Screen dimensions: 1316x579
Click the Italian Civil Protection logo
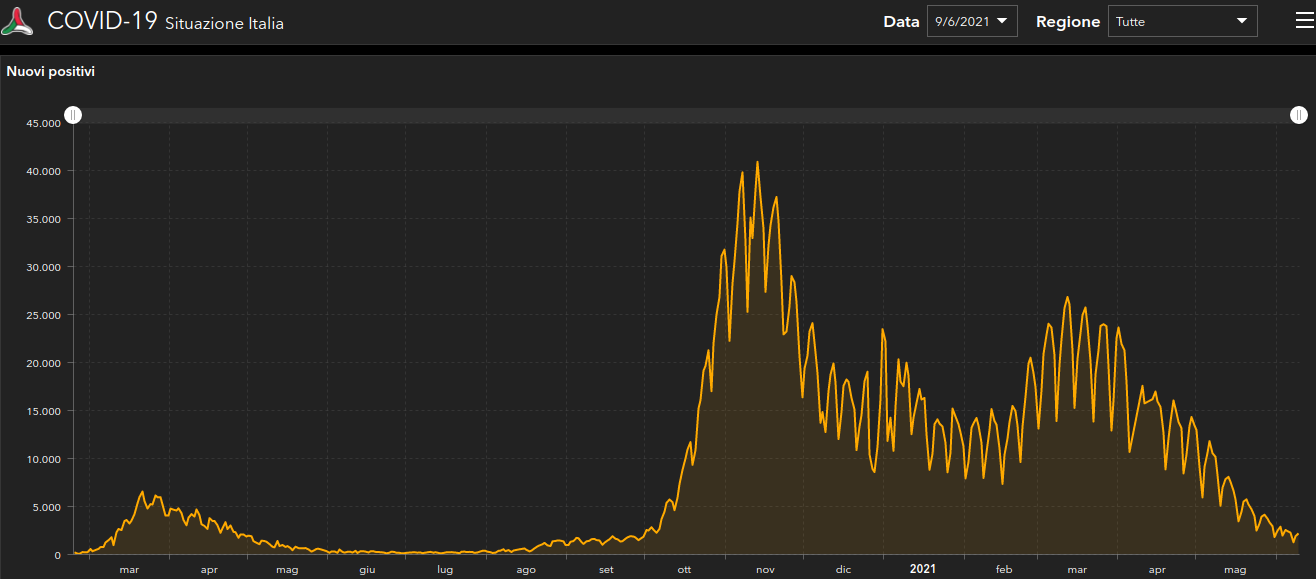coord(18,21)
